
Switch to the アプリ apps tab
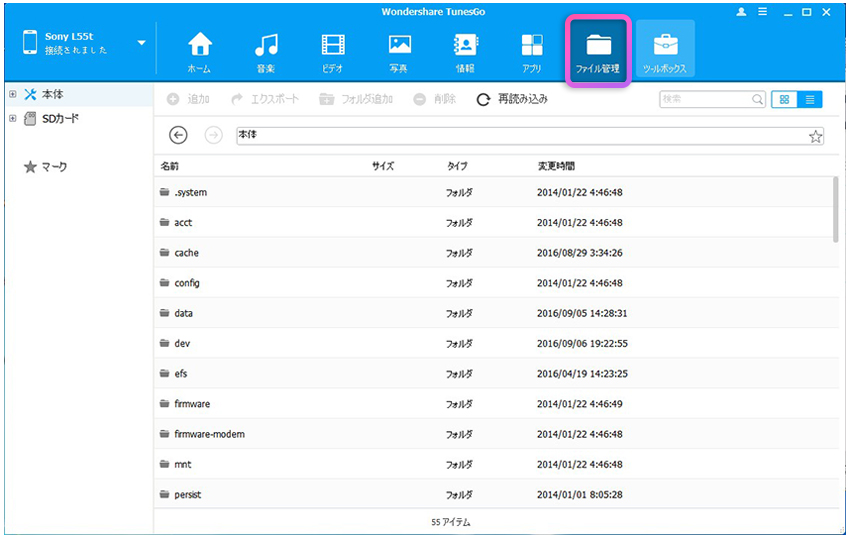pyautogui.click(x=532, y=53)
